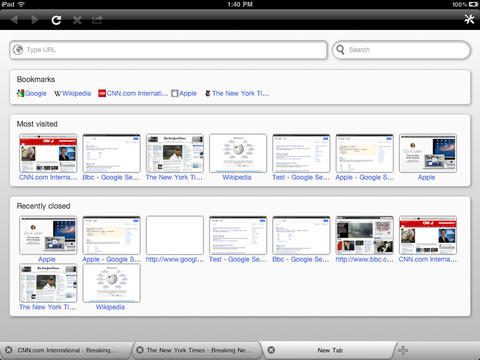The height and width of the screenshot is (360, 480).
Task: Tap the forward navigation arrow
Action: click(35, 20)
